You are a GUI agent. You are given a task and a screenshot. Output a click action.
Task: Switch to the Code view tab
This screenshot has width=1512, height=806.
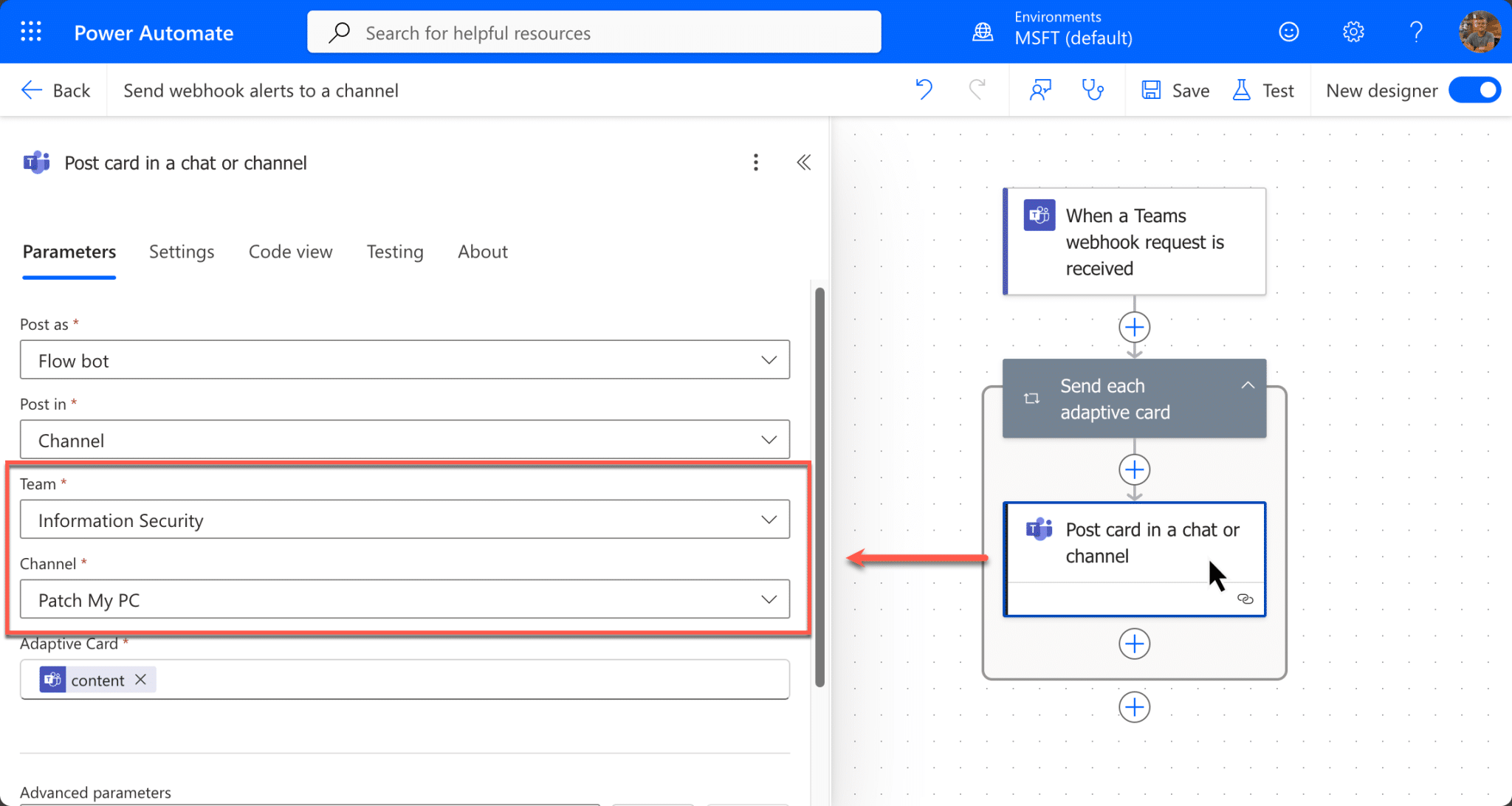(x=290, y=252)
